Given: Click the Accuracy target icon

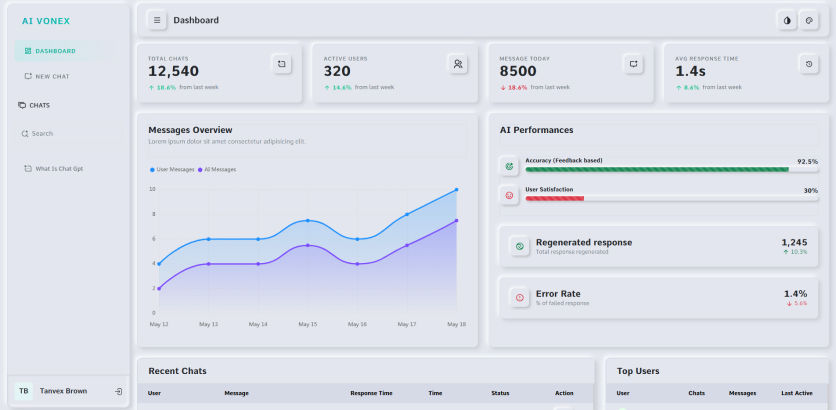Looking at the screenshot, I should [x=509, y=166].
